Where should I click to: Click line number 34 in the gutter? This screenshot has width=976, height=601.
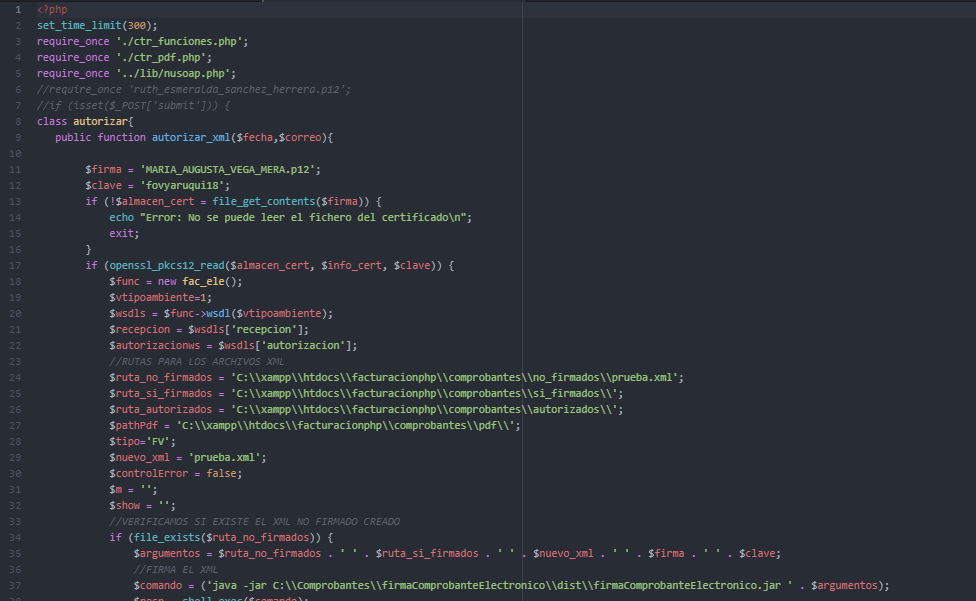tap(18, 537)
